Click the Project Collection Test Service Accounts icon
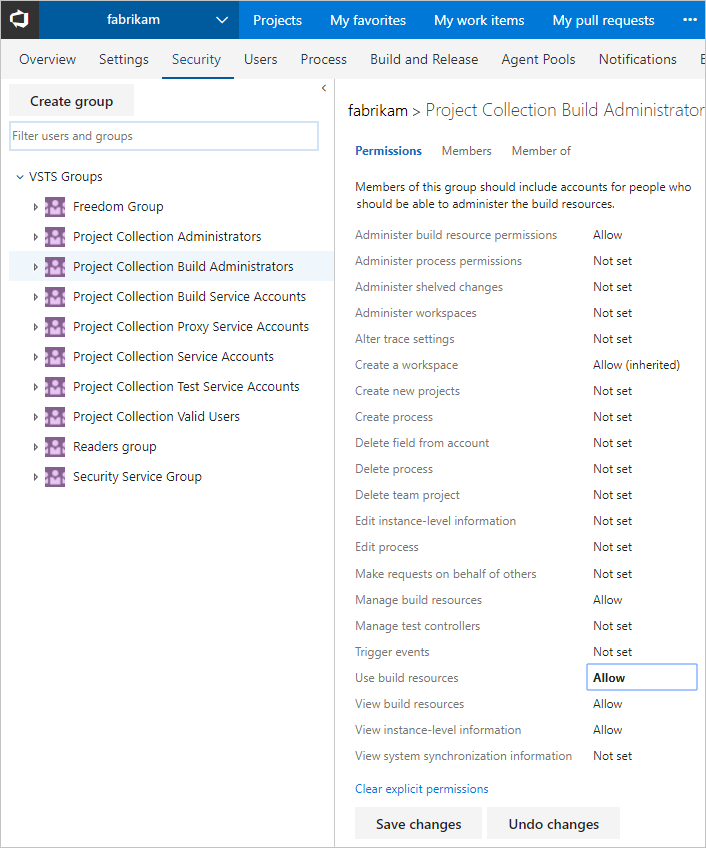Viewport: 706px width, 848px height. (x=54, y=386)
